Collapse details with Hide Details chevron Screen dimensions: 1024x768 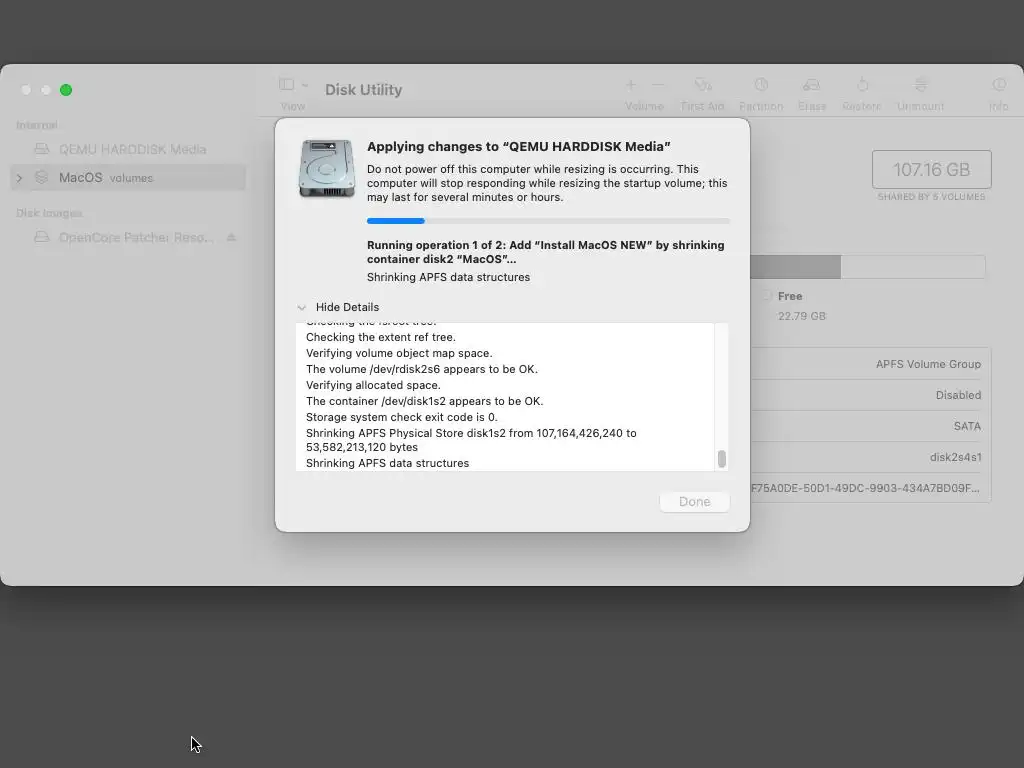(x=302, y=307)
